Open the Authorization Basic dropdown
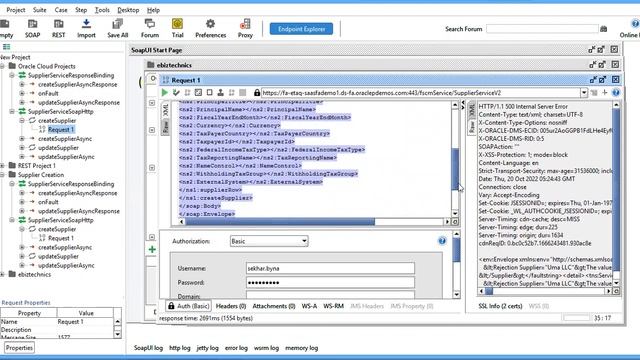Screen dimensions: 640x360 (x=269, y=241)
